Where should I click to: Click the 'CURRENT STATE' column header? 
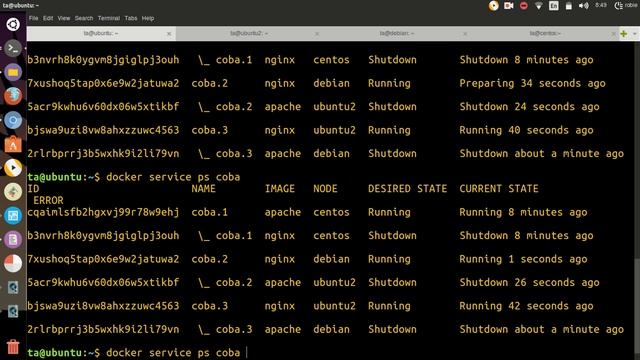(499, 189)
